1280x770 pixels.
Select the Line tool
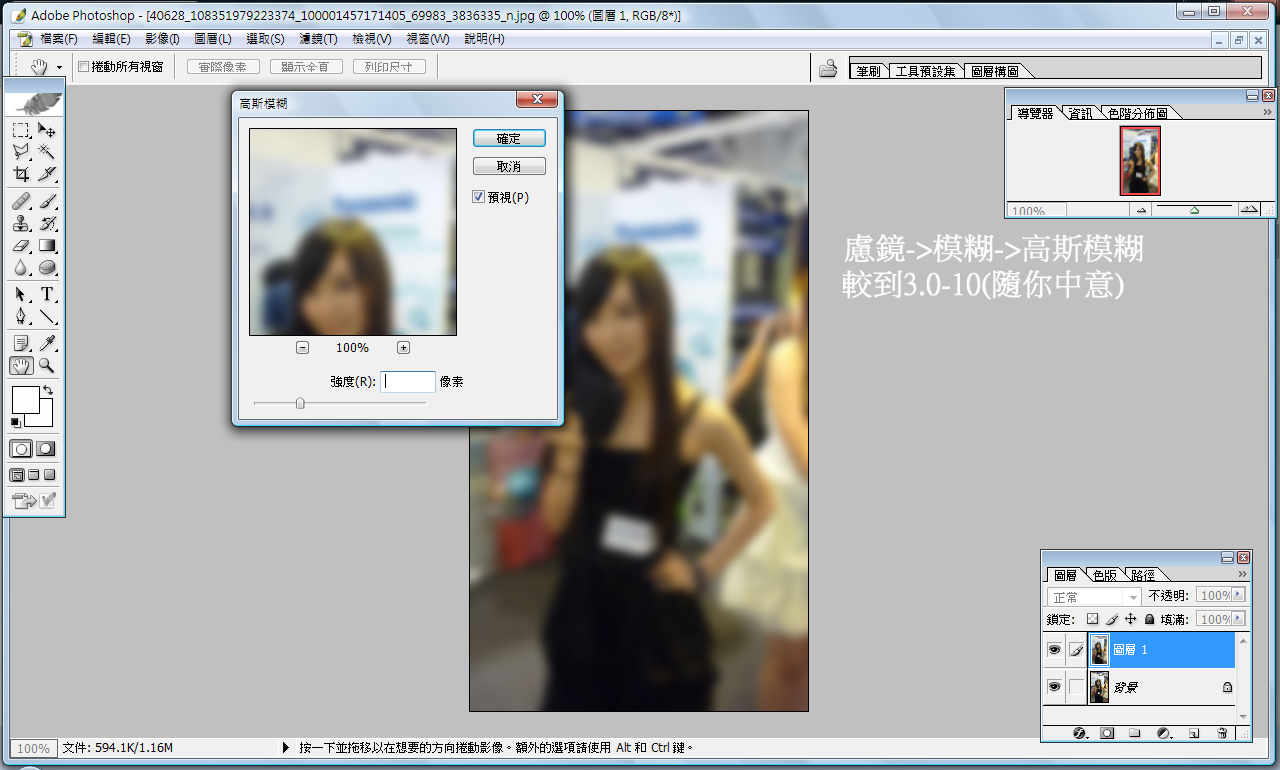click(47, 317)
